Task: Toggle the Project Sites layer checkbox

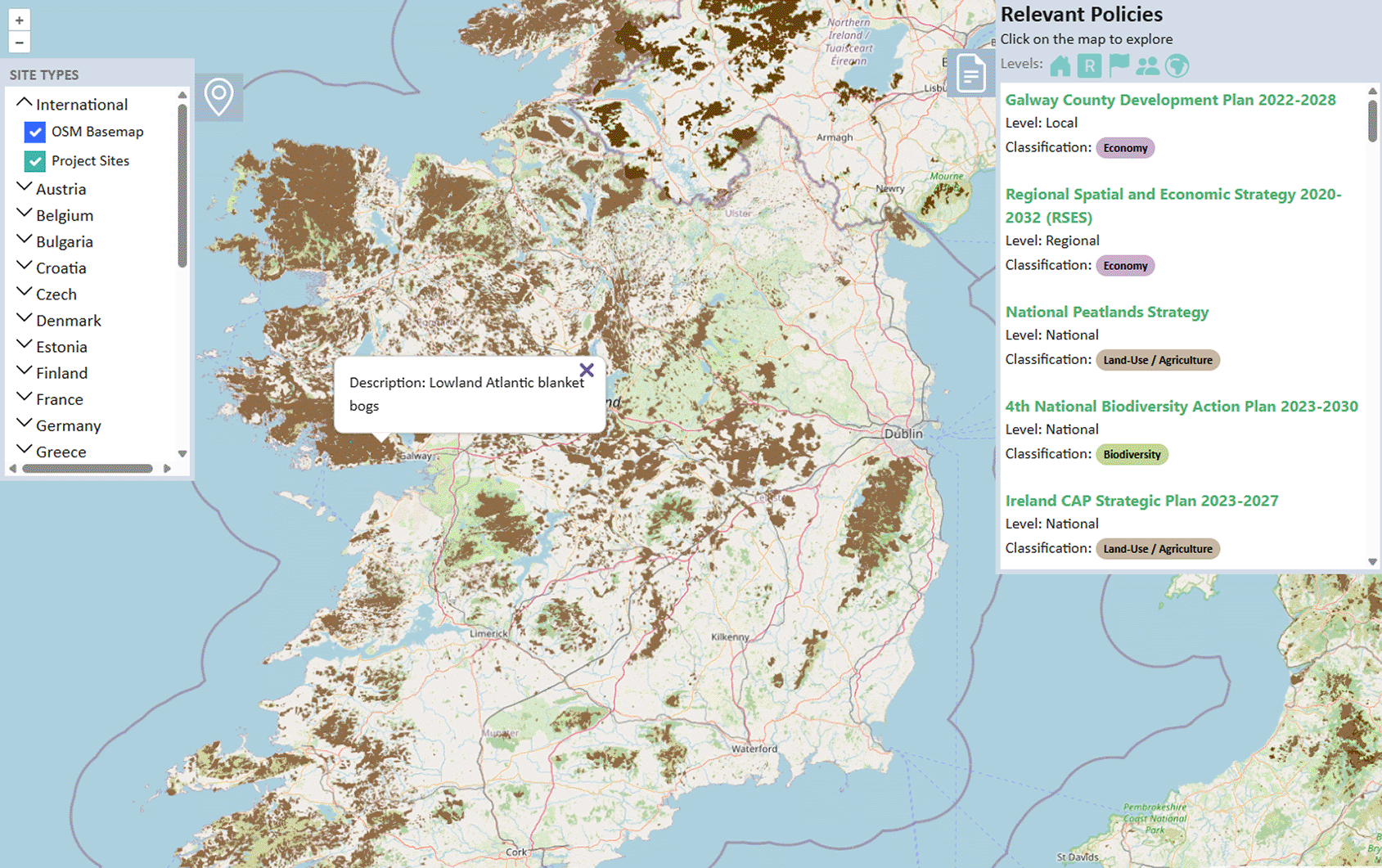Action: click(x=34, y=161)
